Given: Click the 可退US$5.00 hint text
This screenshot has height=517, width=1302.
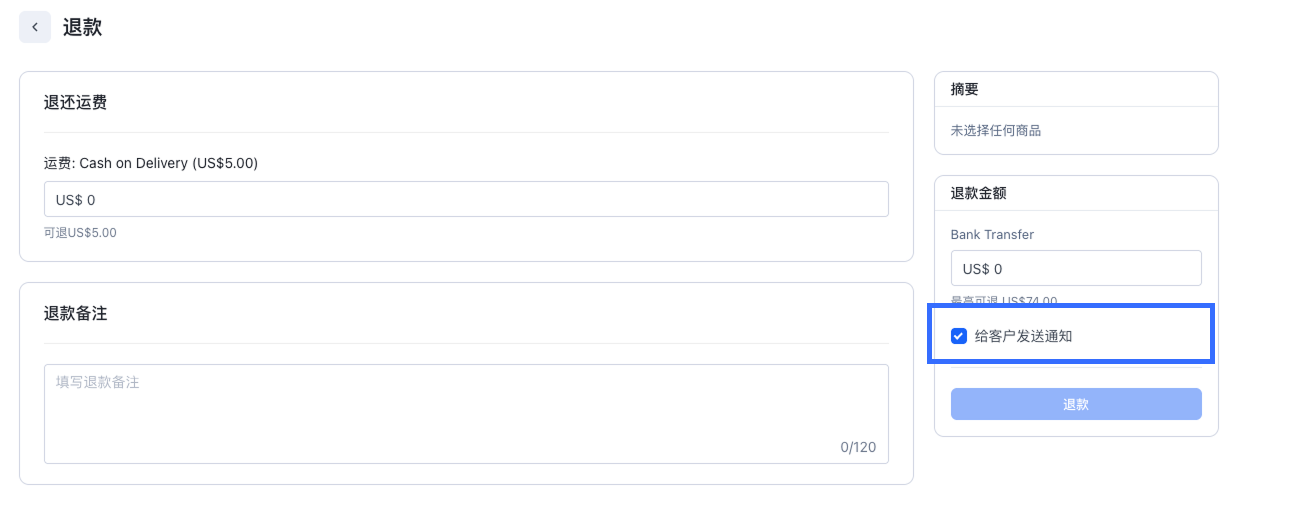Looking at the screenshot, I should click(x=80, y=233).
